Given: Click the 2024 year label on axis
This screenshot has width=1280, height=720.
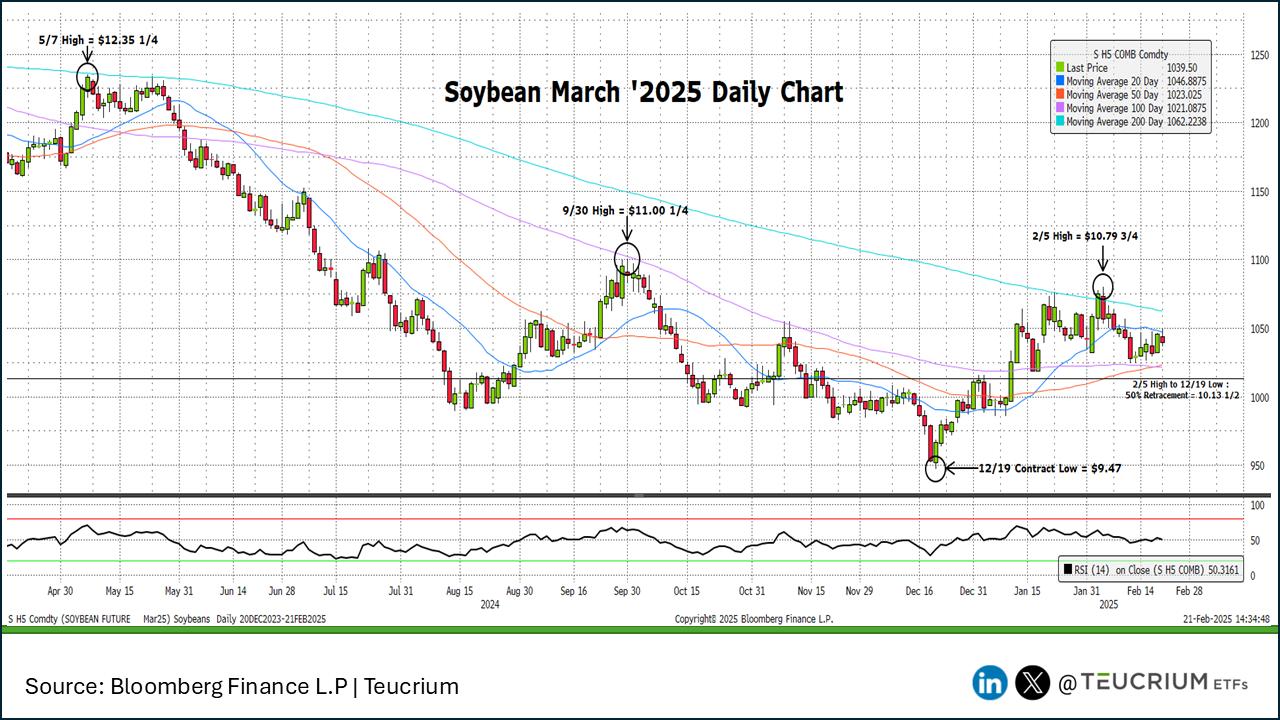Looking at the screenshot, I should (x=490, y=605).
